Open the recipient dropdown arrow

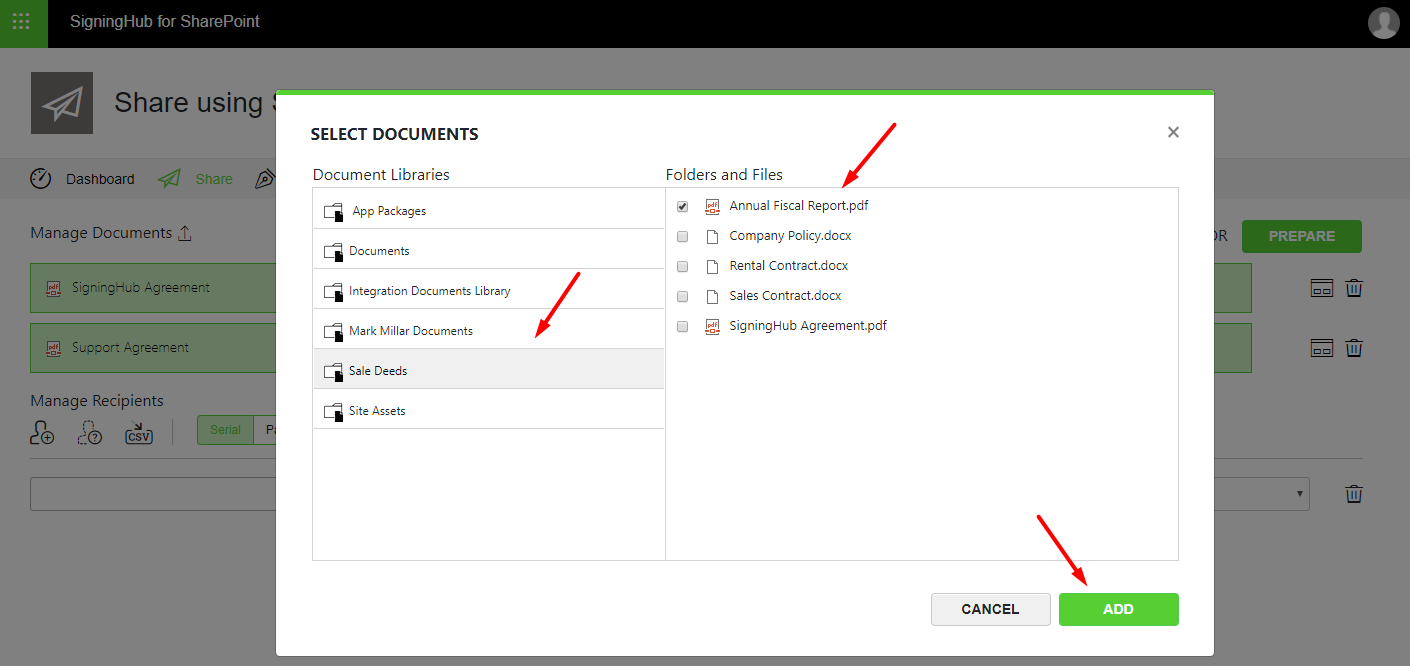[1300, 494]
